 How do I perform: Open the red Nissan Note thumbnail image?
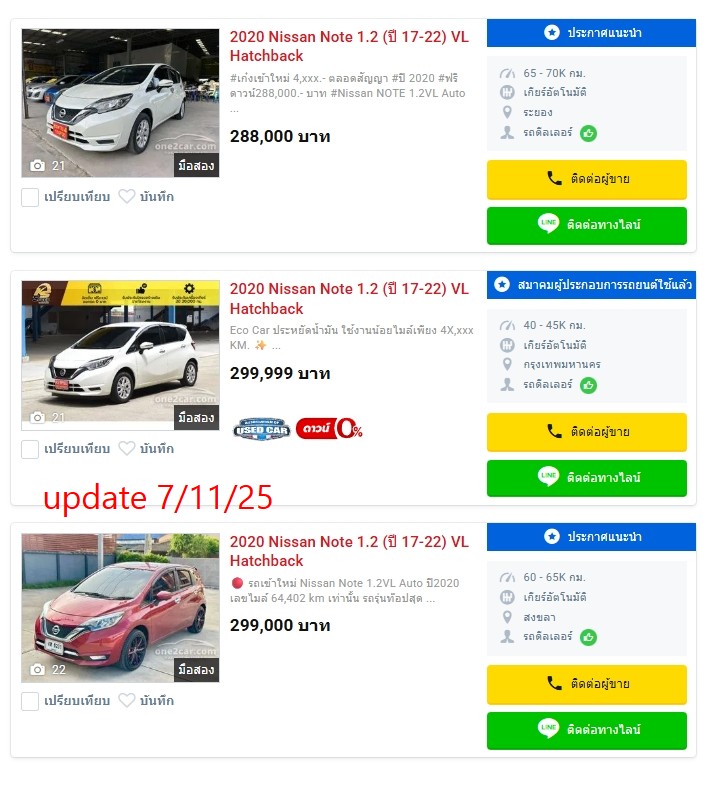click(120, 608)
